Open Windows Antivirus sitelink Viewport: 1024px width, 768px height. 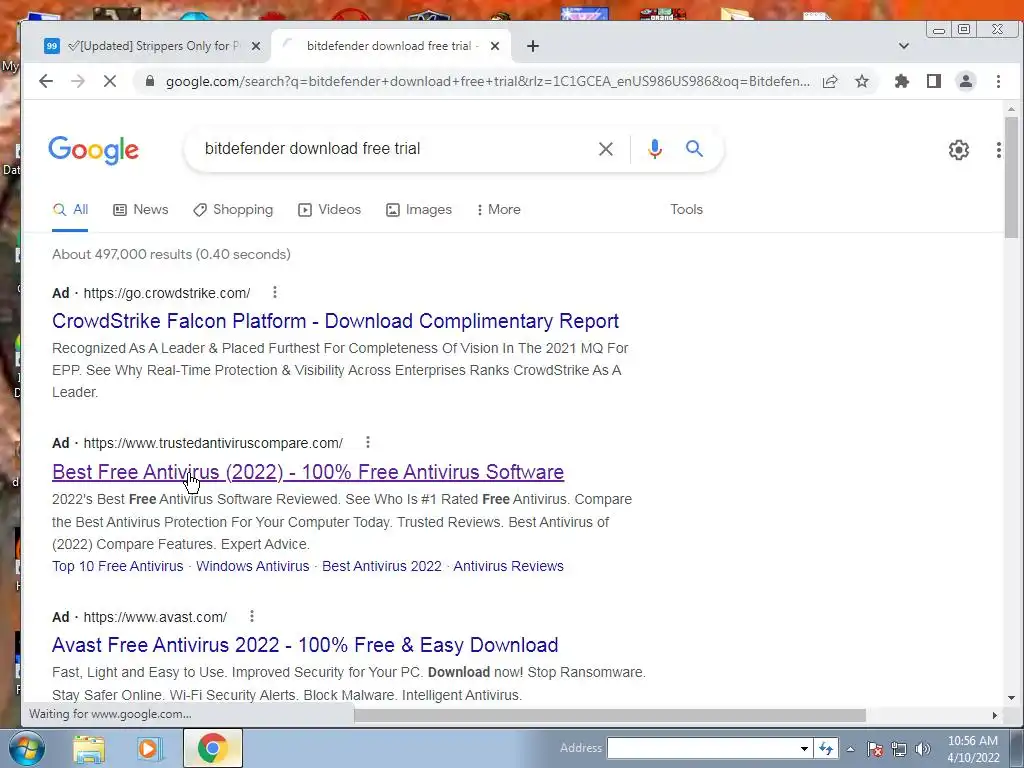(253, 566)
